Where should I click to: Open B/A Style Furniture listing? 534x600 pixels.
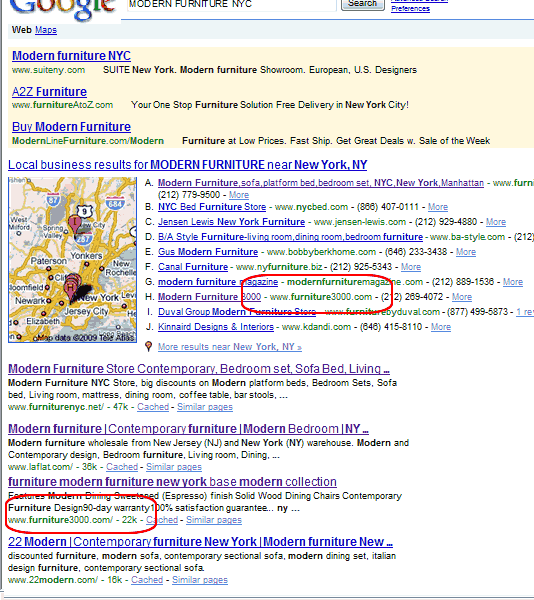[x=290, y=237]
